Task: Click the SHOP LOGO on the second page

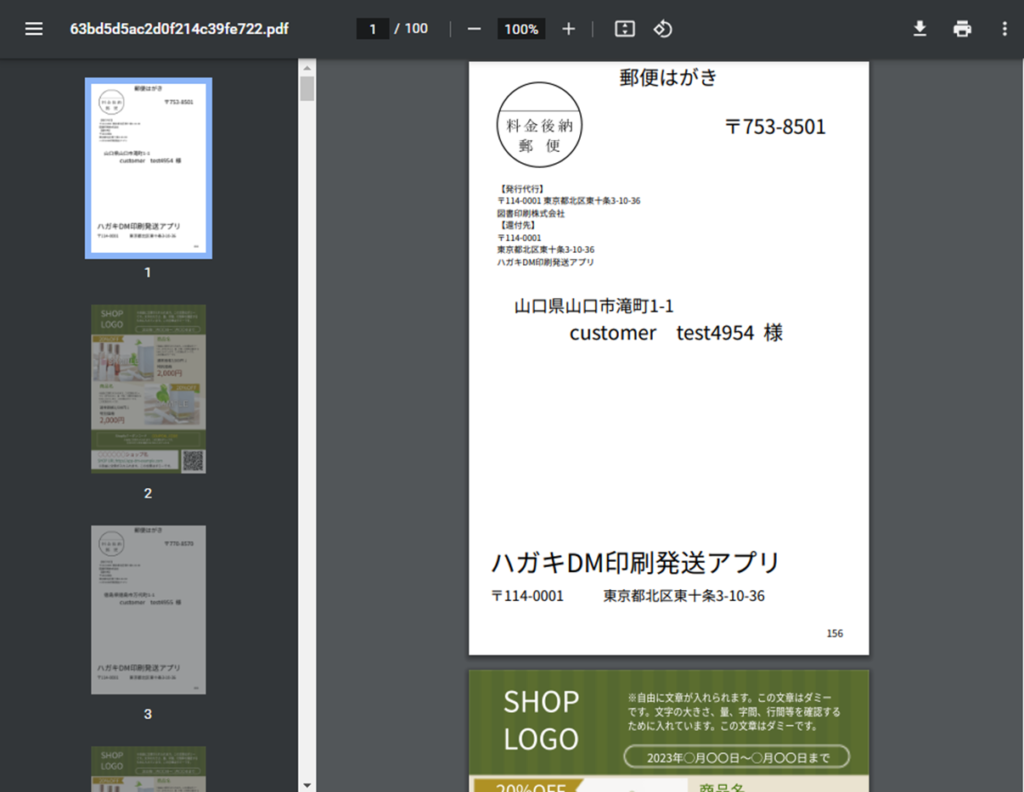Action: (x=541, y=720)
